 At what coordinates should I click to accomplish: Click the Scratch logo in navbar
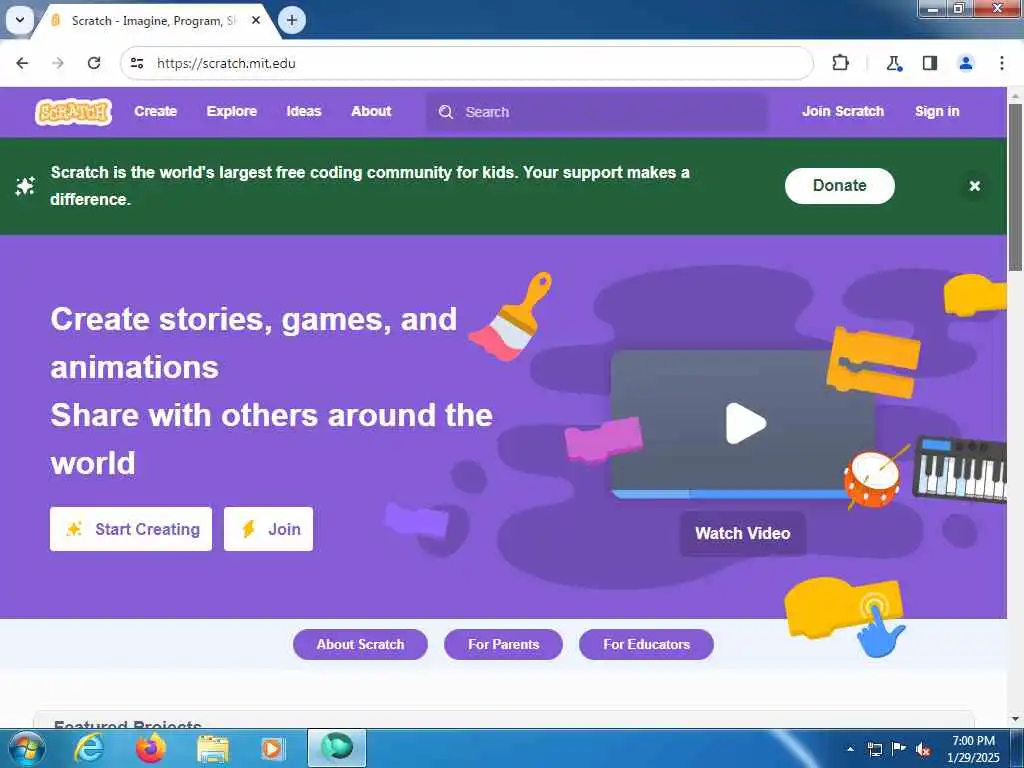[x=73, y=112]
